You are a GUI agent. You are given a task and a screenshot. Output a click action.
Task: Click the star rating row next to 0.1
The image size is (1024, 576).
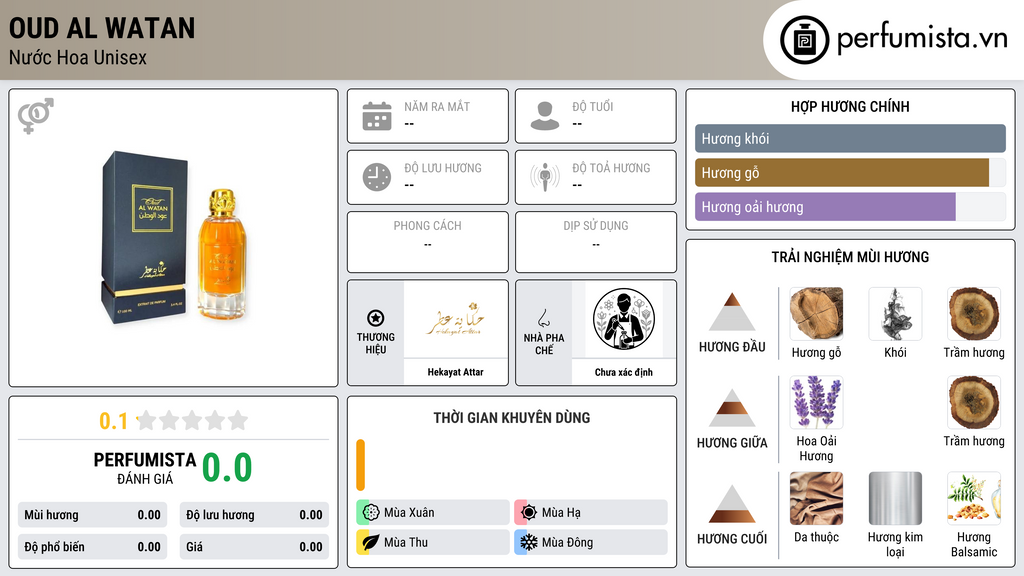click(192, 420)
